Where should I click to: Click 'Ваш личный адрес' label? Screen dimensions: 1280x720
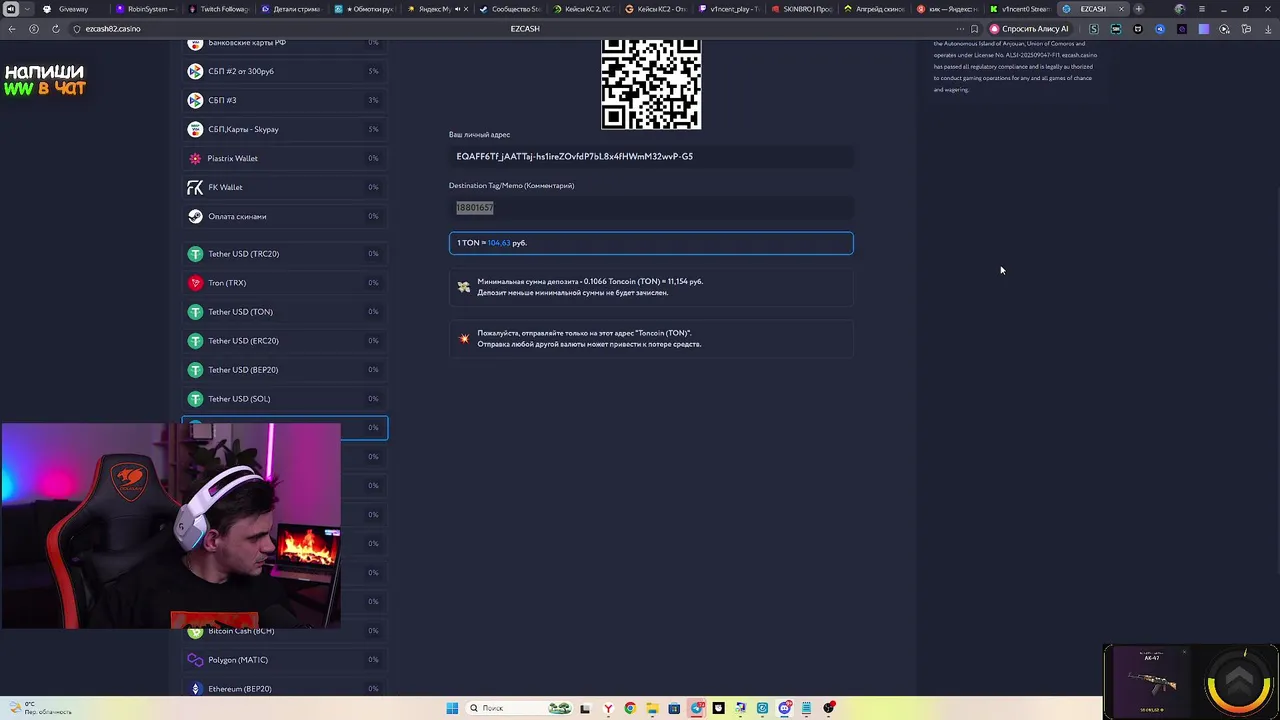coord(479,135)
